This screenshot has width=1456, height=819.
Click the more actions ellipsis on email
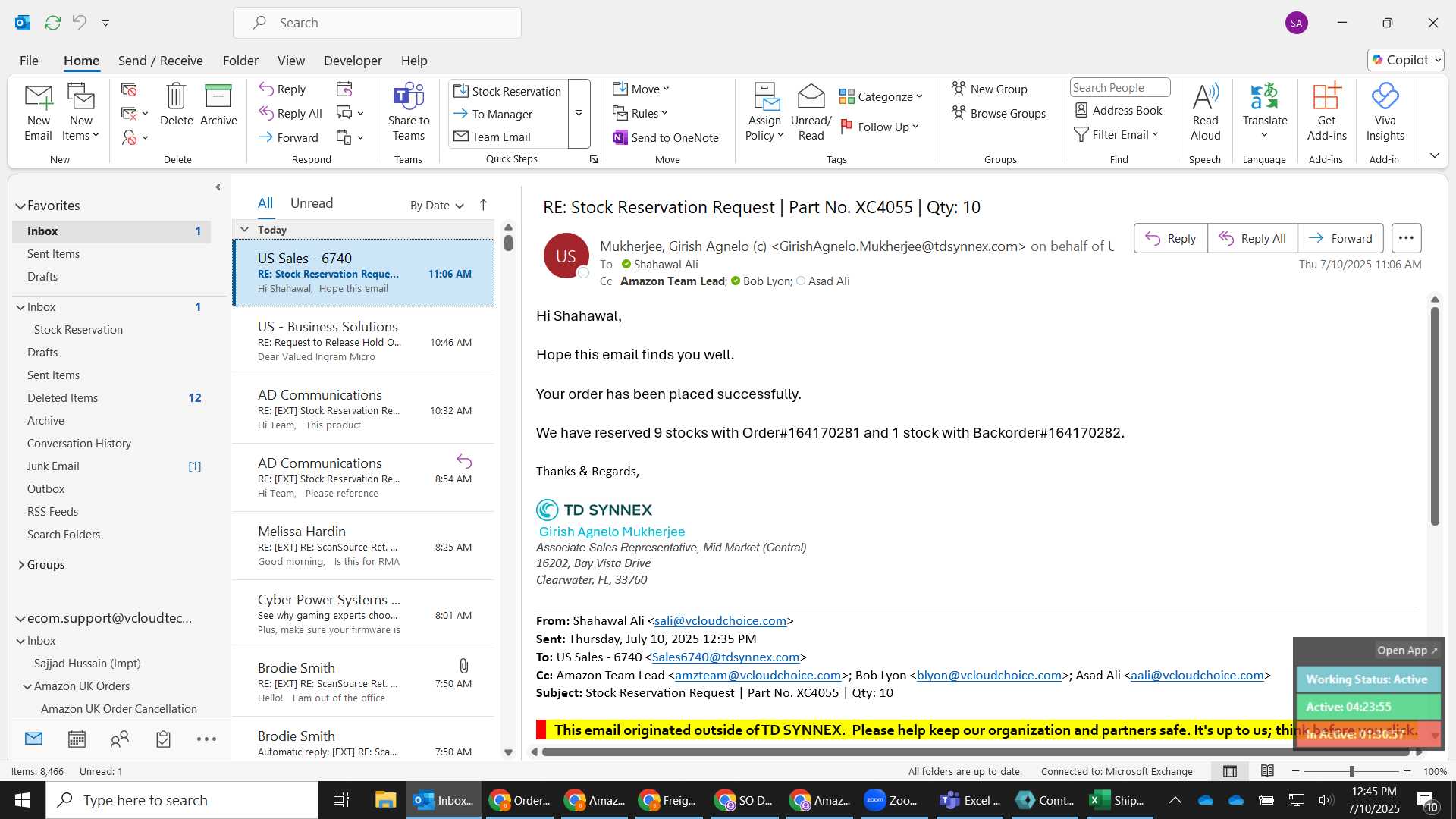tap(1406, 238)
